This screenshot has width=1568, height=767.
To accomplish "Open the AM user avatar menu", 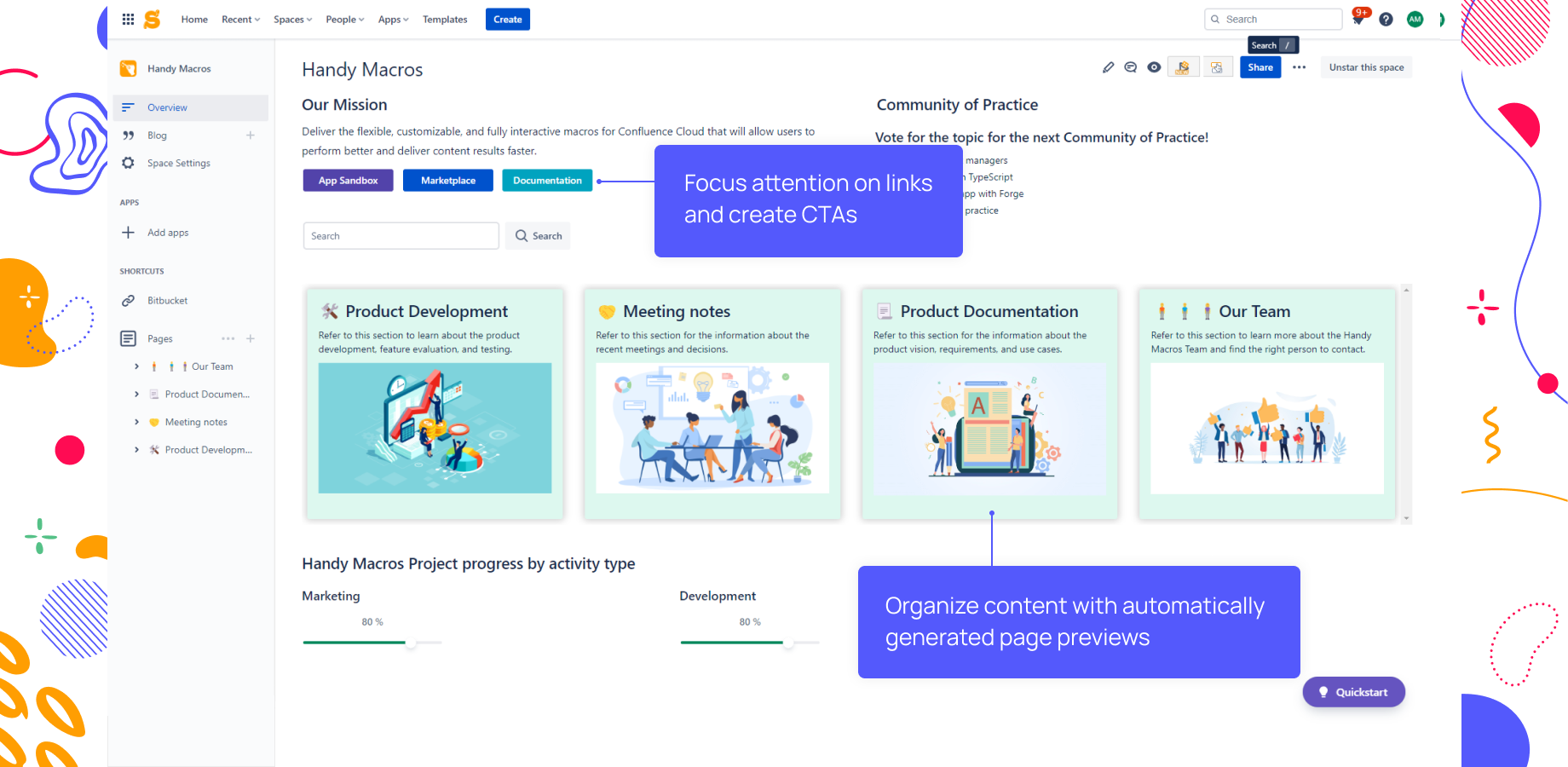I will point(1415,19).
